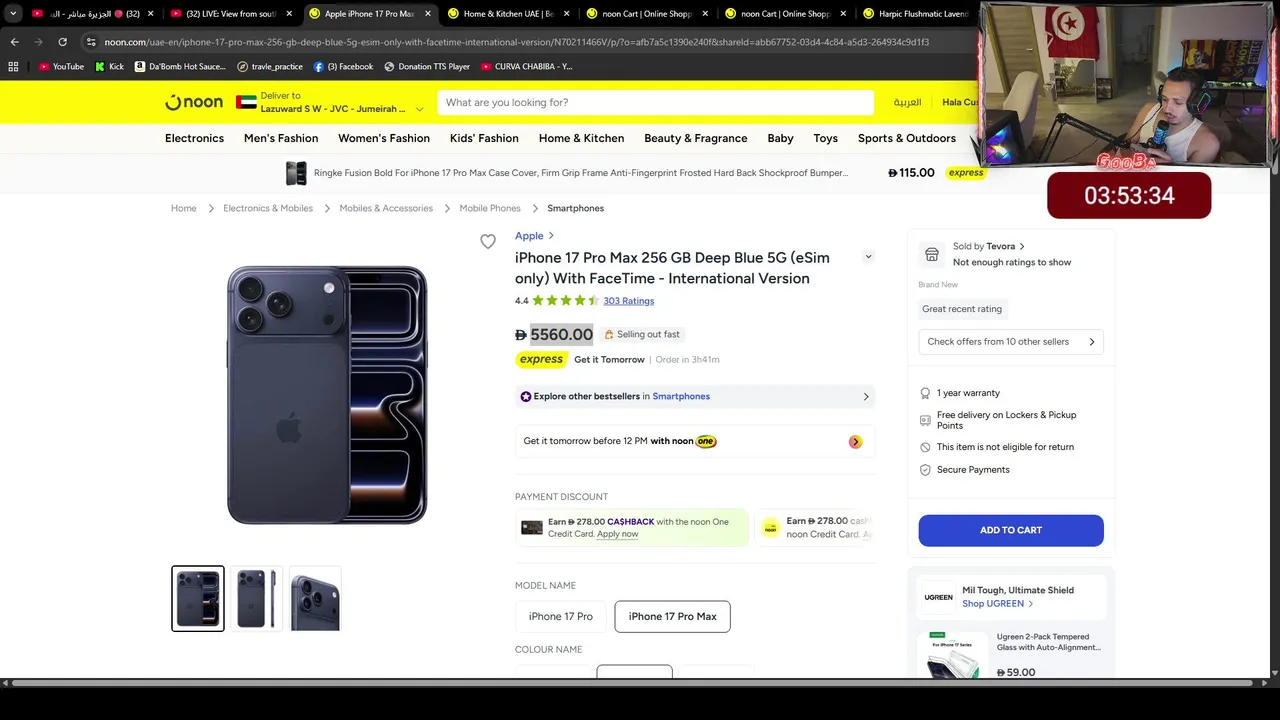
Task: Open the 303 Ratings link
Action: [x=628, y=300]
